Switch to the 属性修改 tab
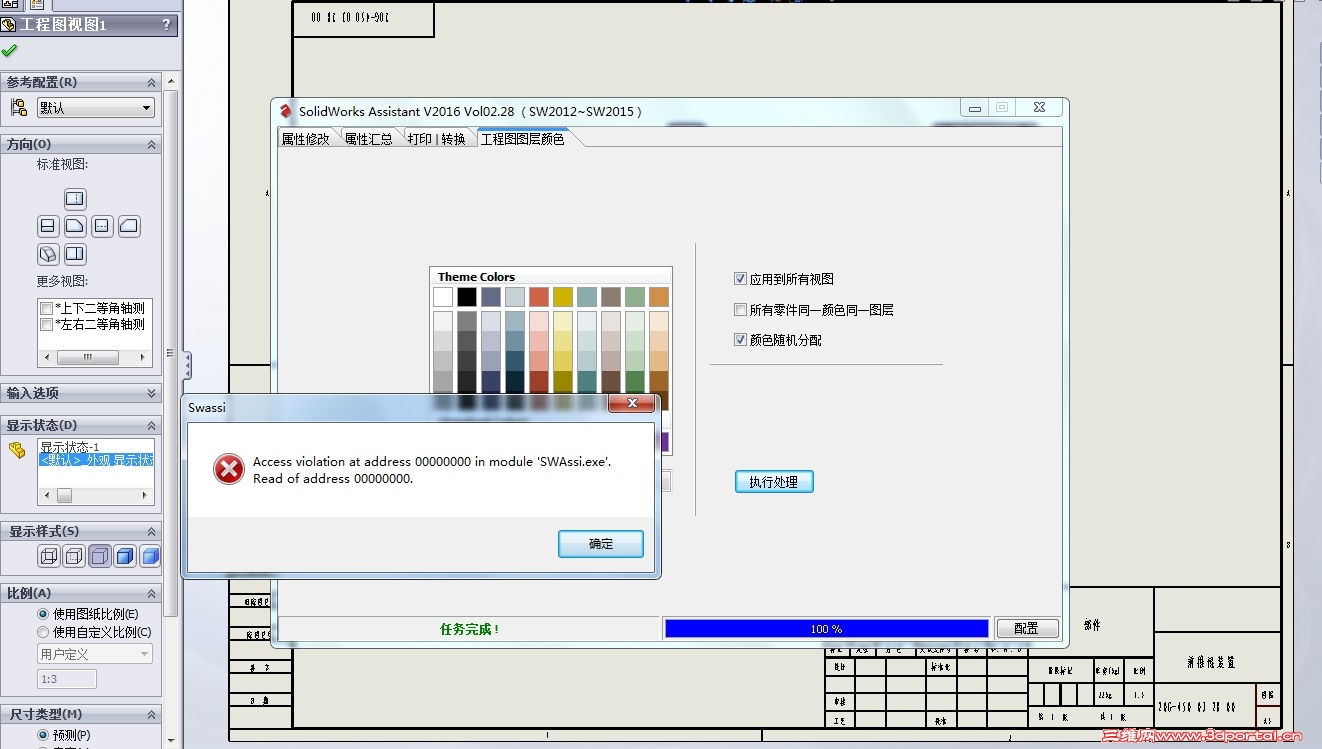Screen dimensions: 1322x749 coord(305,139)
